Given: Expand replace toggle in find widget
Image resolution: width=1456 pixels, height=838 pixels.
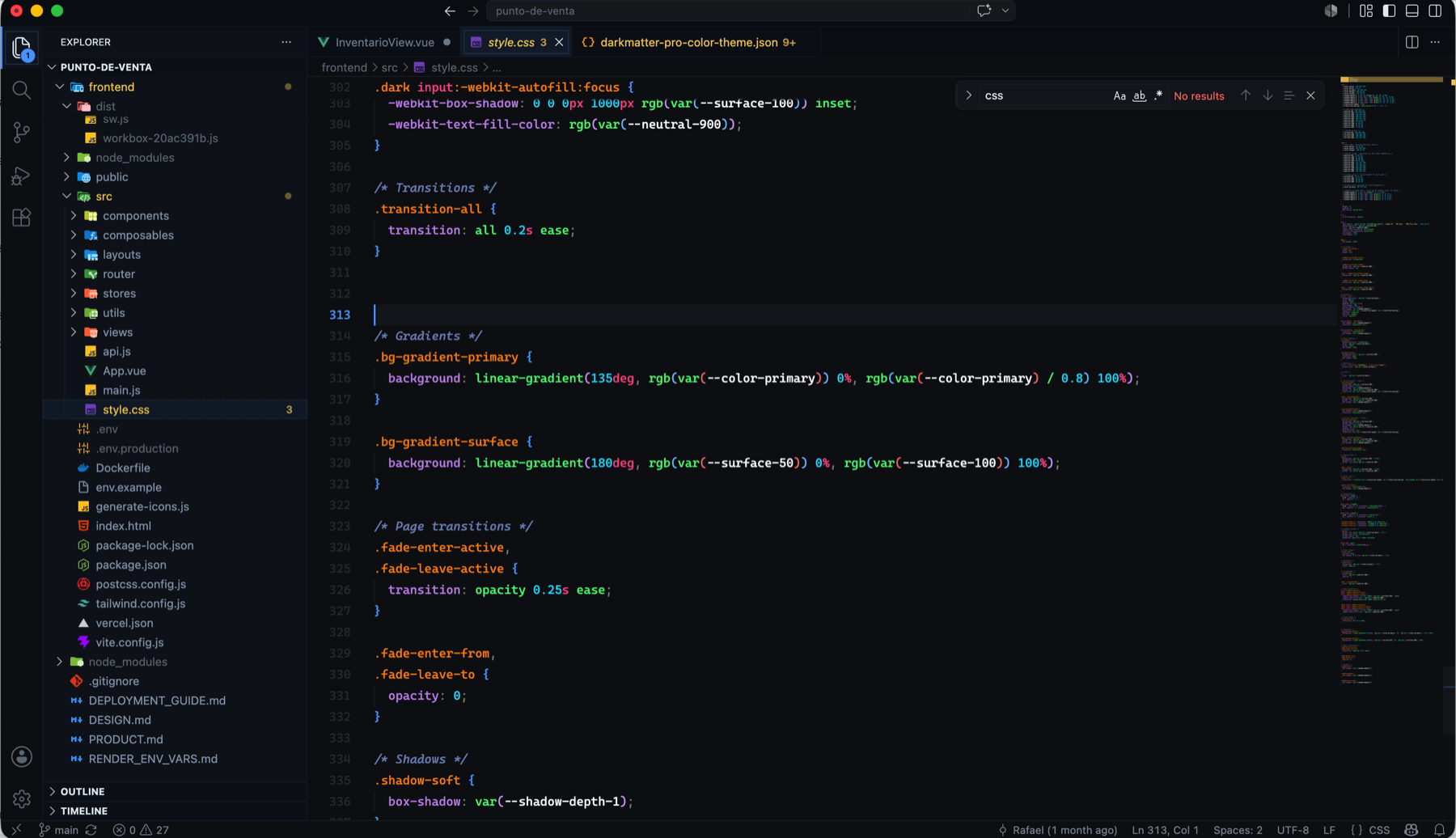Looking at the screenshot, I should pyautogui.click(x=969, y=95).
